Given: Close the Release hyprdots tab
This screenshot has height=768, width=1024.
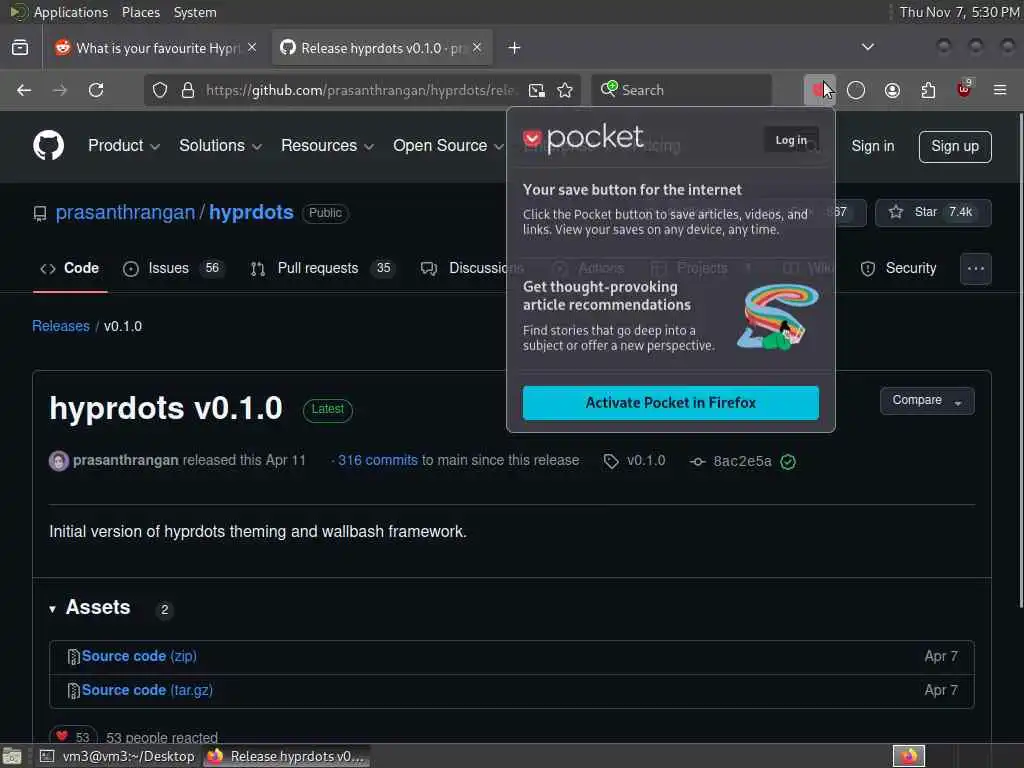Looking at the screenshot, I should 477,48.
